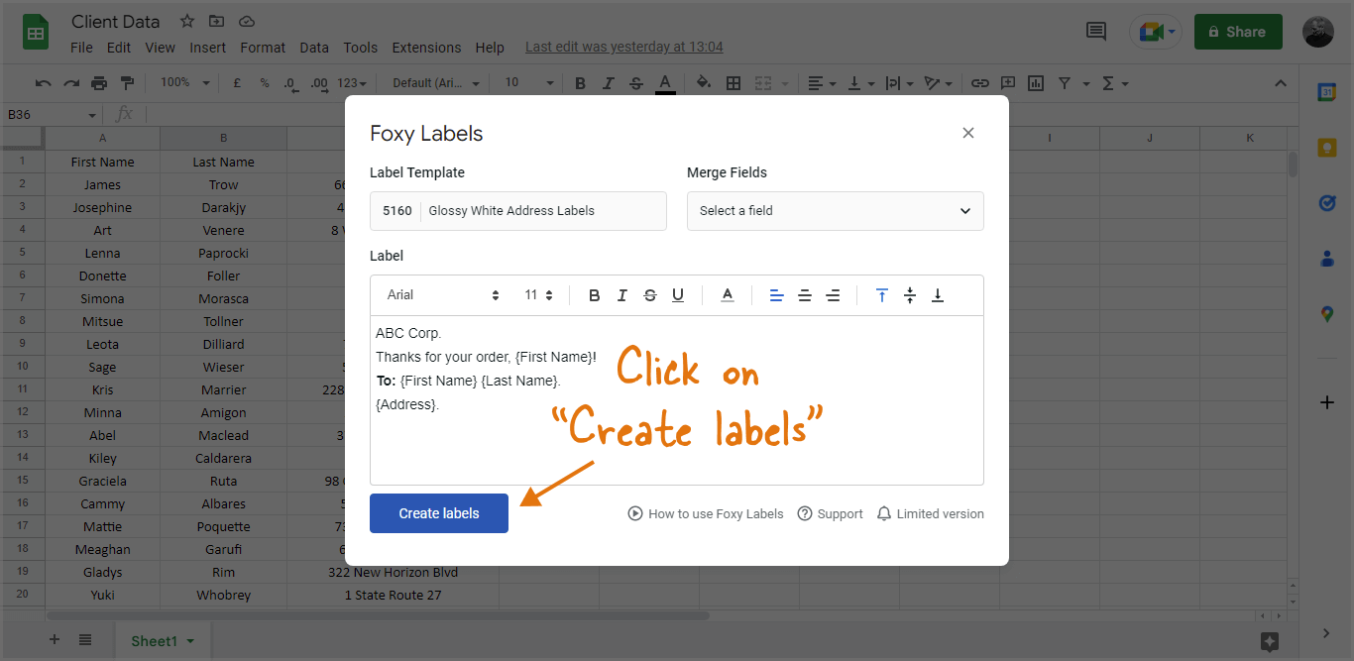This screenshot has width=1354, height=661.
Task: Open Google Calendar in side panel
Action: (x=1327, y=92)
